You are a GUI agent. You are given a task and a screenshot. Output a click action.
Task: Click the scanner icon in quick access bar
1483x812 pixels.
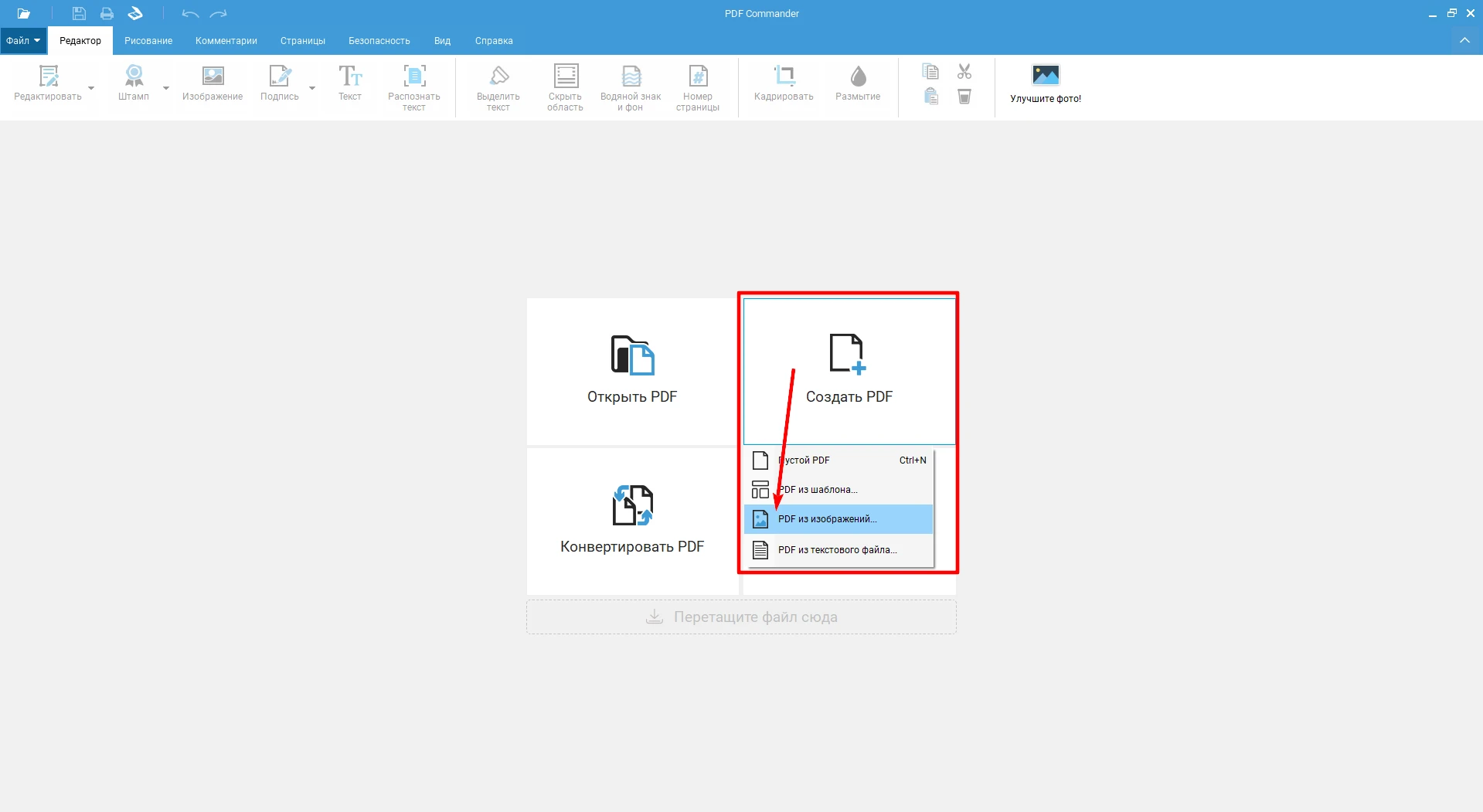coord(135,13)
